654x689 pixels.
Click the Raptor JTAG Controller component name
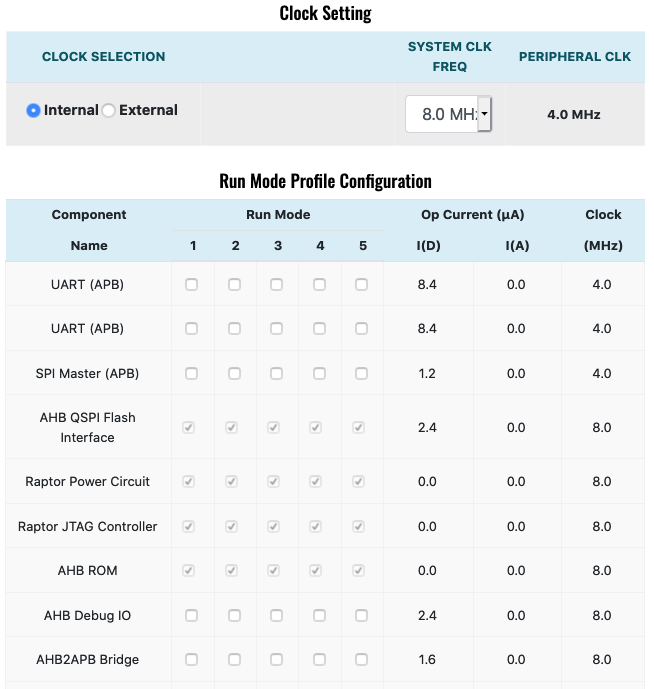point(87,526)
